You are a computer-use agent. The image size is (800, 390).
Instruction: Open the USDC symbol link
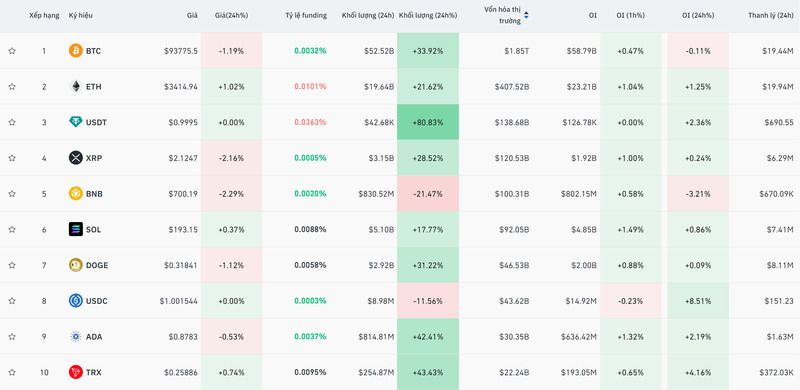pos(96,301)
